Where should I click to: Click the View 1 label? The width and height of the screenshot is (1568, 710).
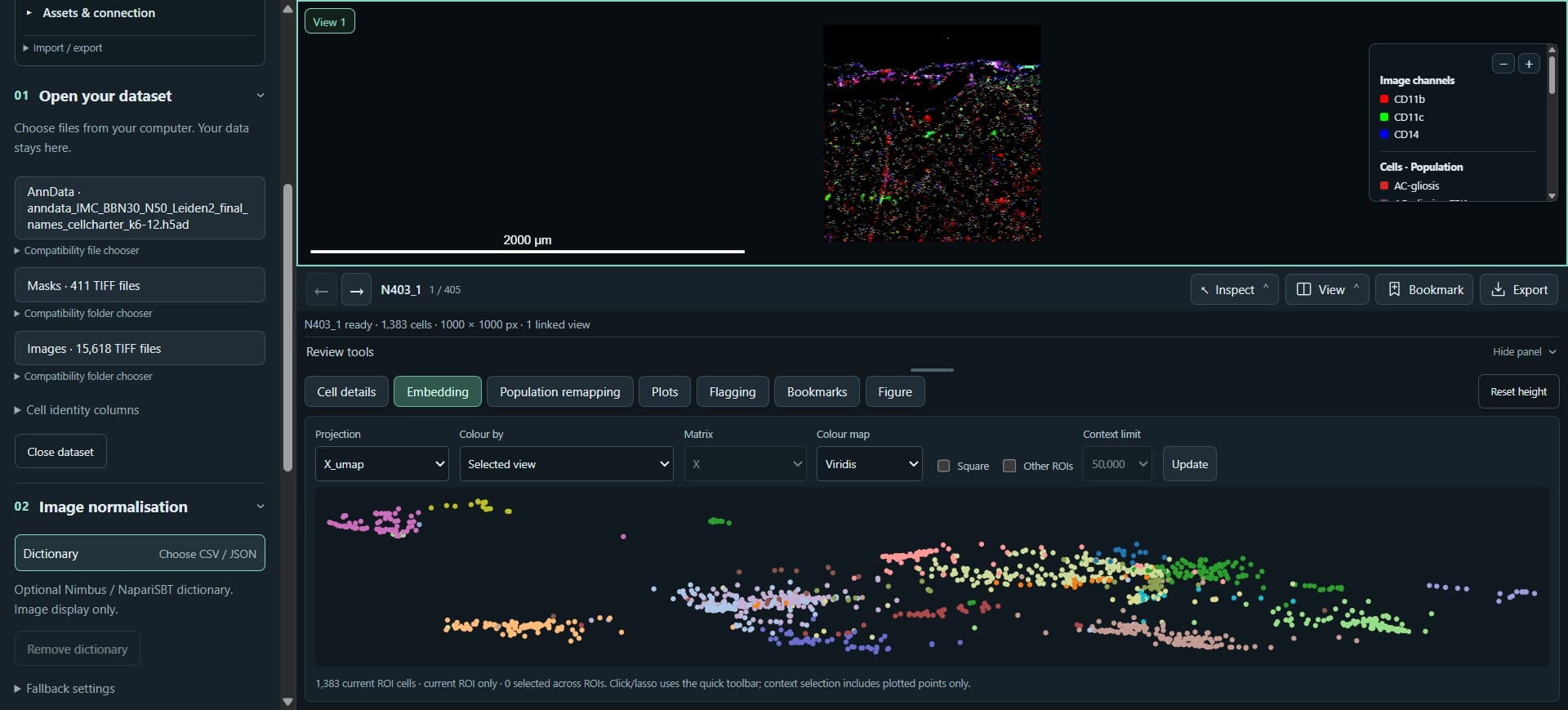[330, 22]
